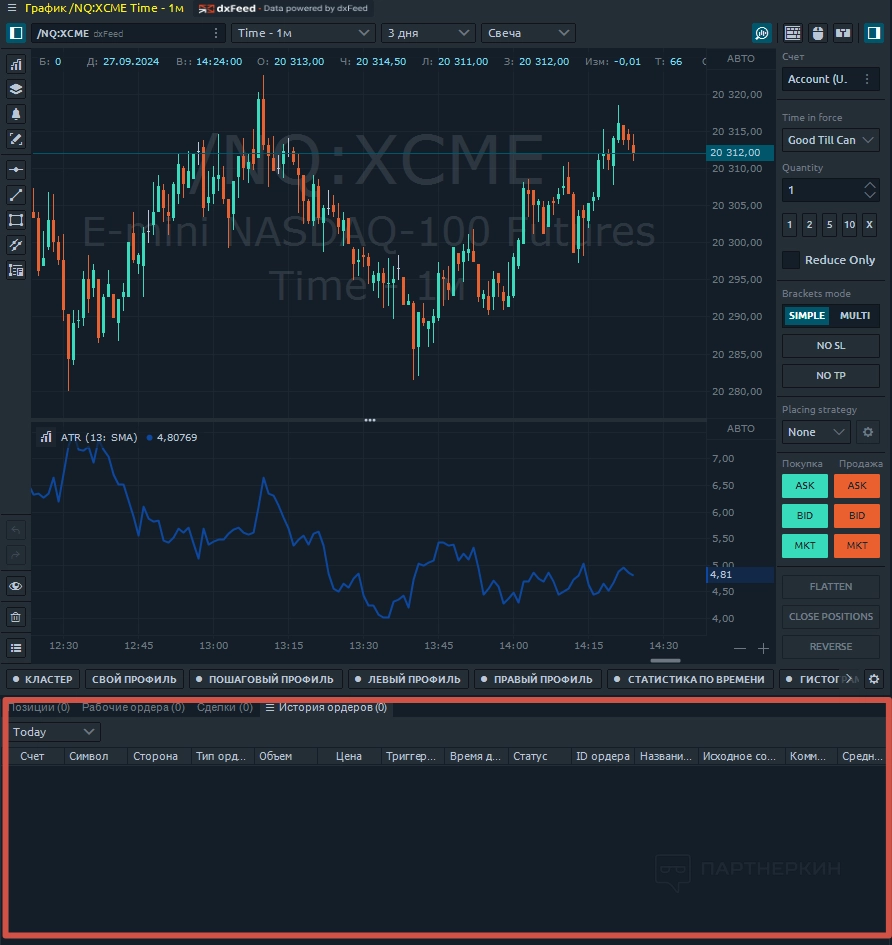Image resolution: width=892 pixels, height=945 pixels.
Task: Toggle drawings visibility with the eye icon
Action: tap(16, 586)
